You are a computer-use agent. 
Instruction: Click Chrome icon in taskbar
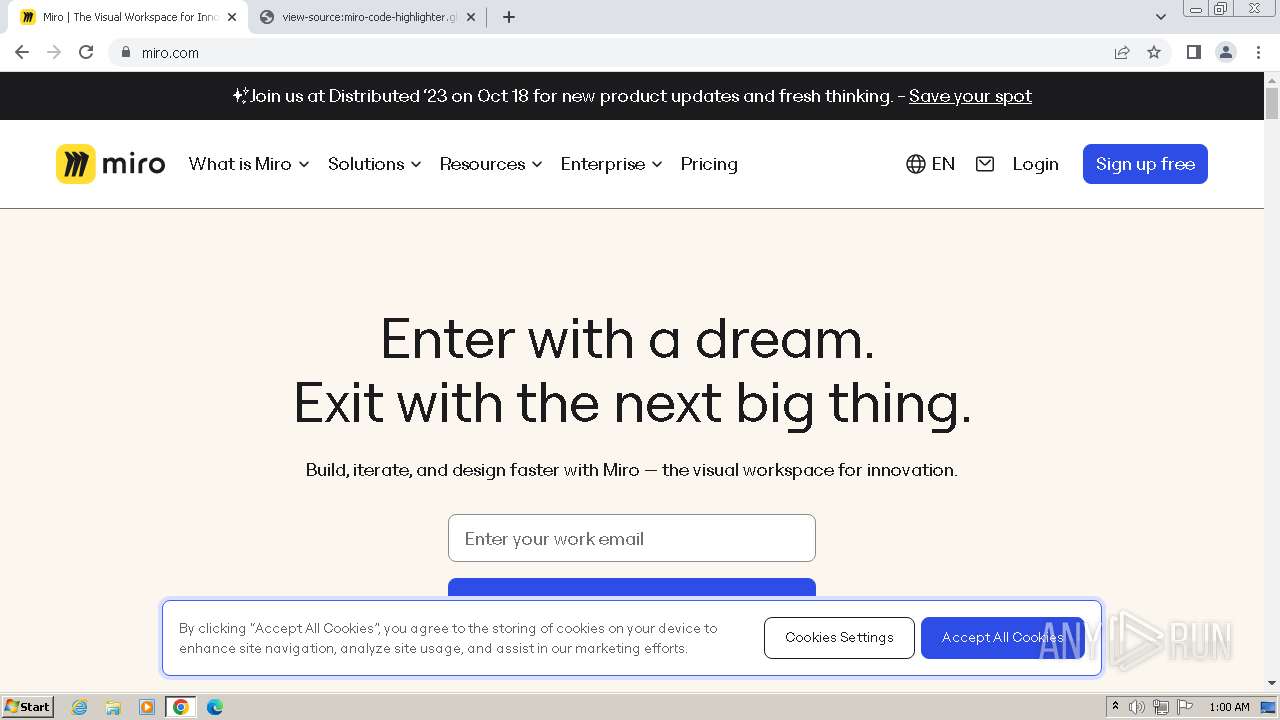(x=181, y=707)
